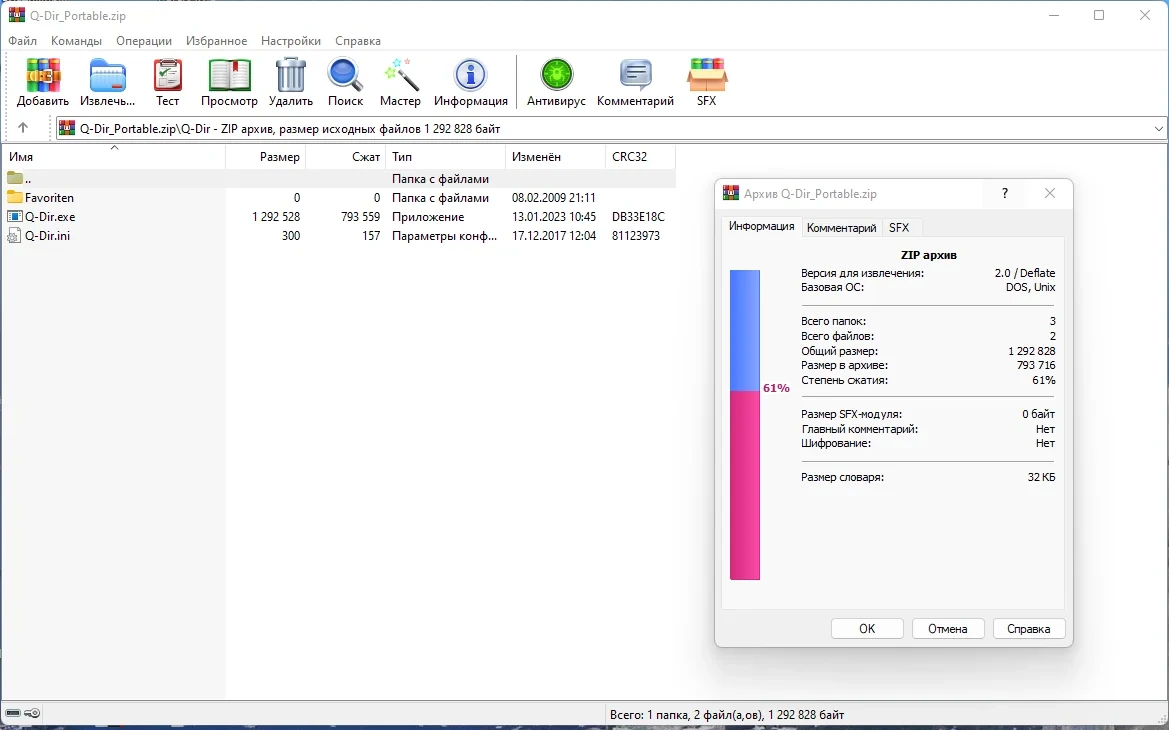Go up one folder with arrow icon
This screenshot has width=1169, height=730.
click(23, 128)
